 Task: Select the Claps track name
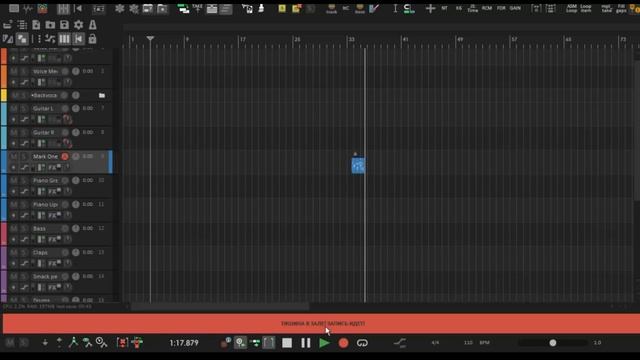[x=40, y=253]
